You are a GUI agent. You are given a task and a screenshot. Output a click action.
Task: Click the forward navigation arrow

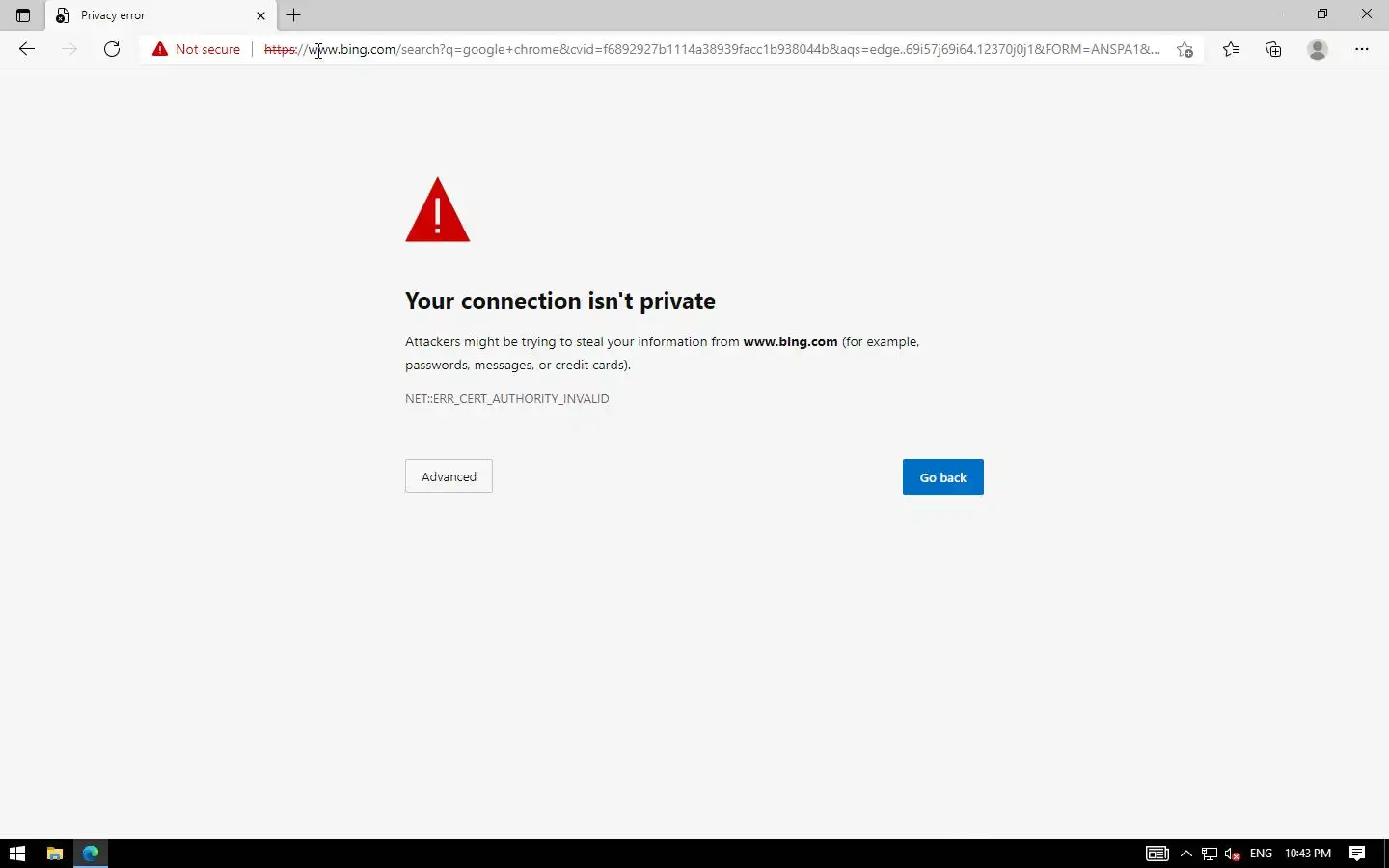(69, 49)
